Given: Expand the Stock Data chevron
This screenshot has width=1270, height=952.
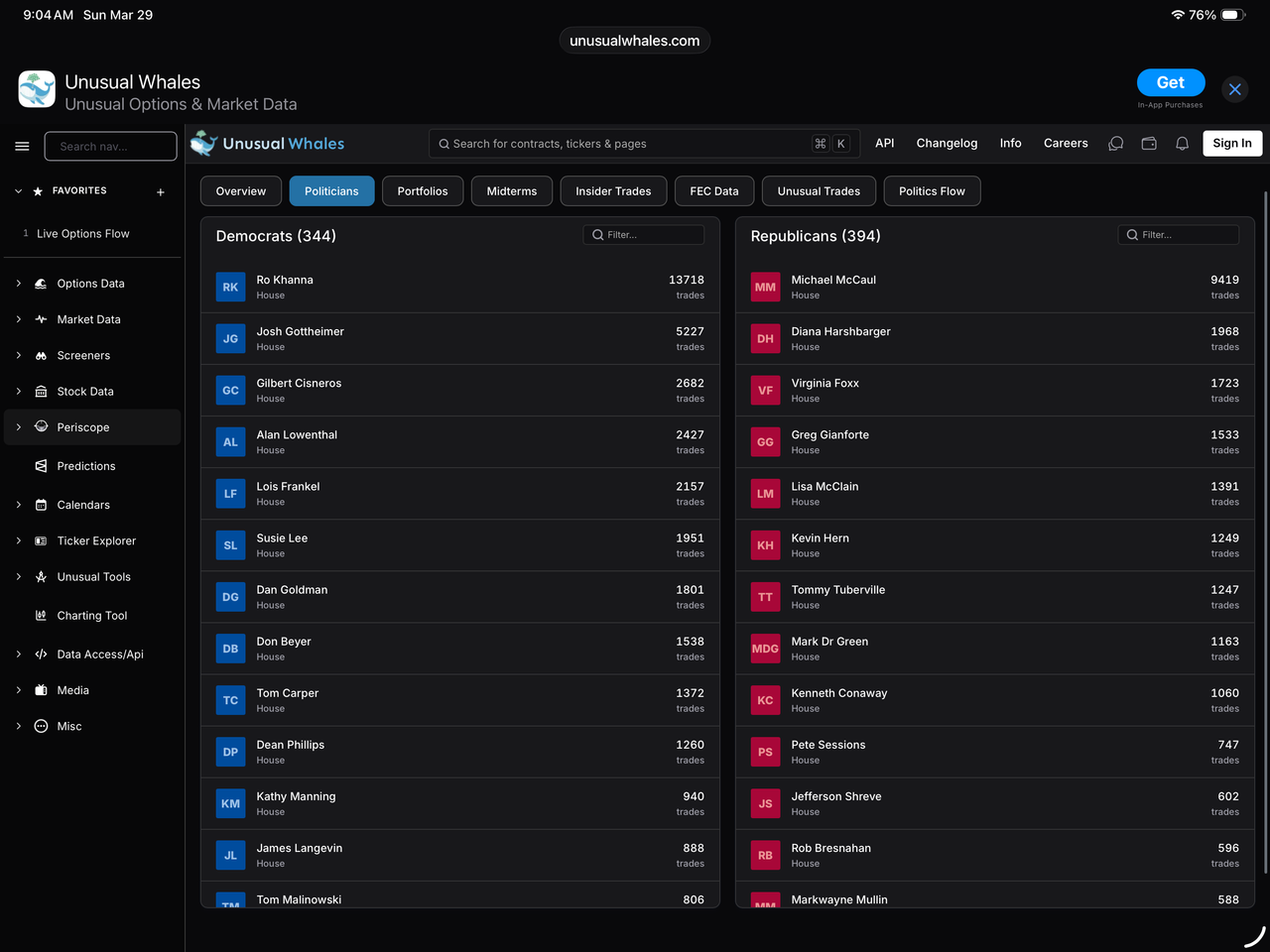Looking at the screenshot, I should click(x=18, y=392).
